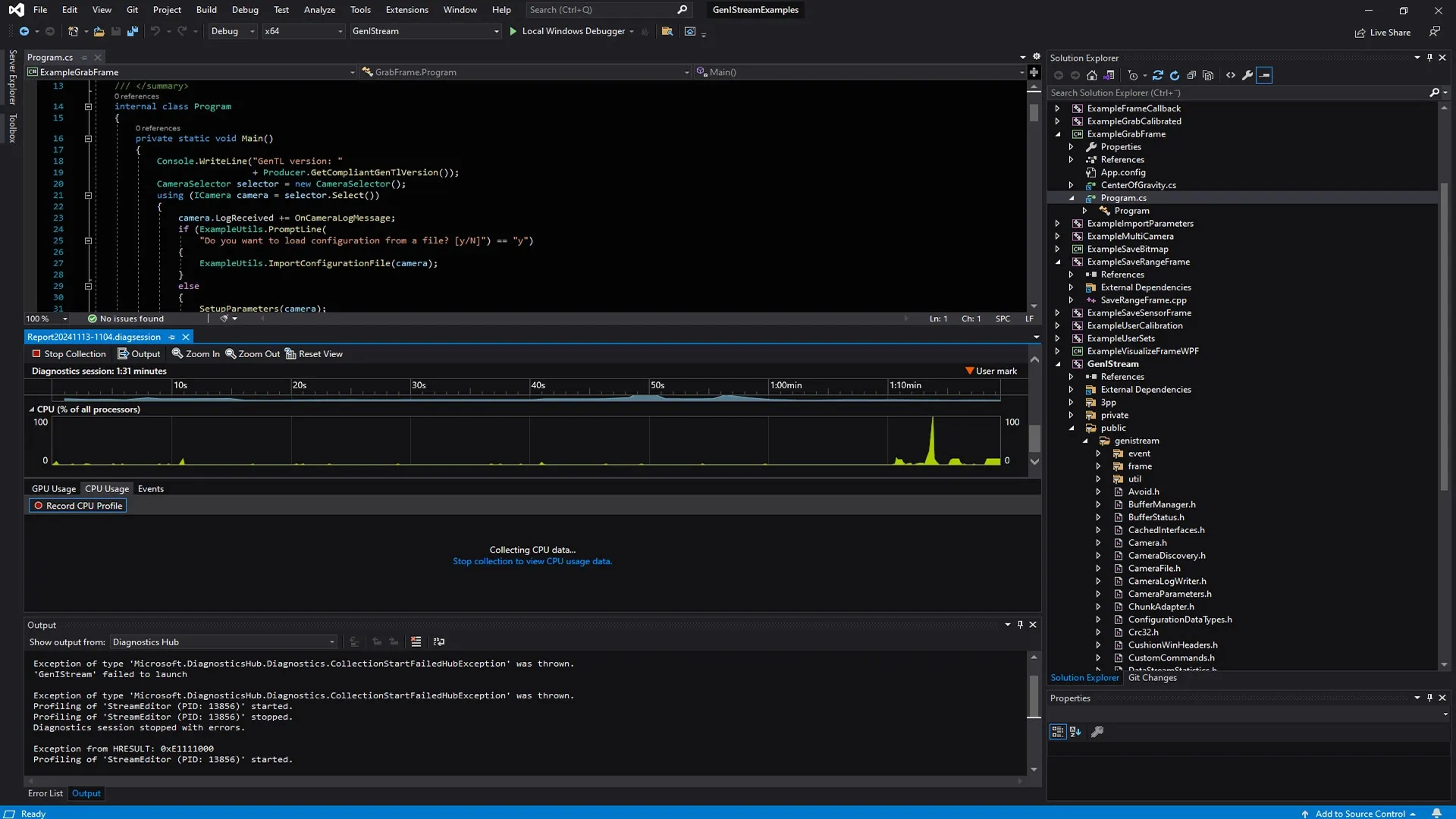Toggle Categorized view in Properties panel
The image size is (1456, 819).
(x=1057, y=732)
